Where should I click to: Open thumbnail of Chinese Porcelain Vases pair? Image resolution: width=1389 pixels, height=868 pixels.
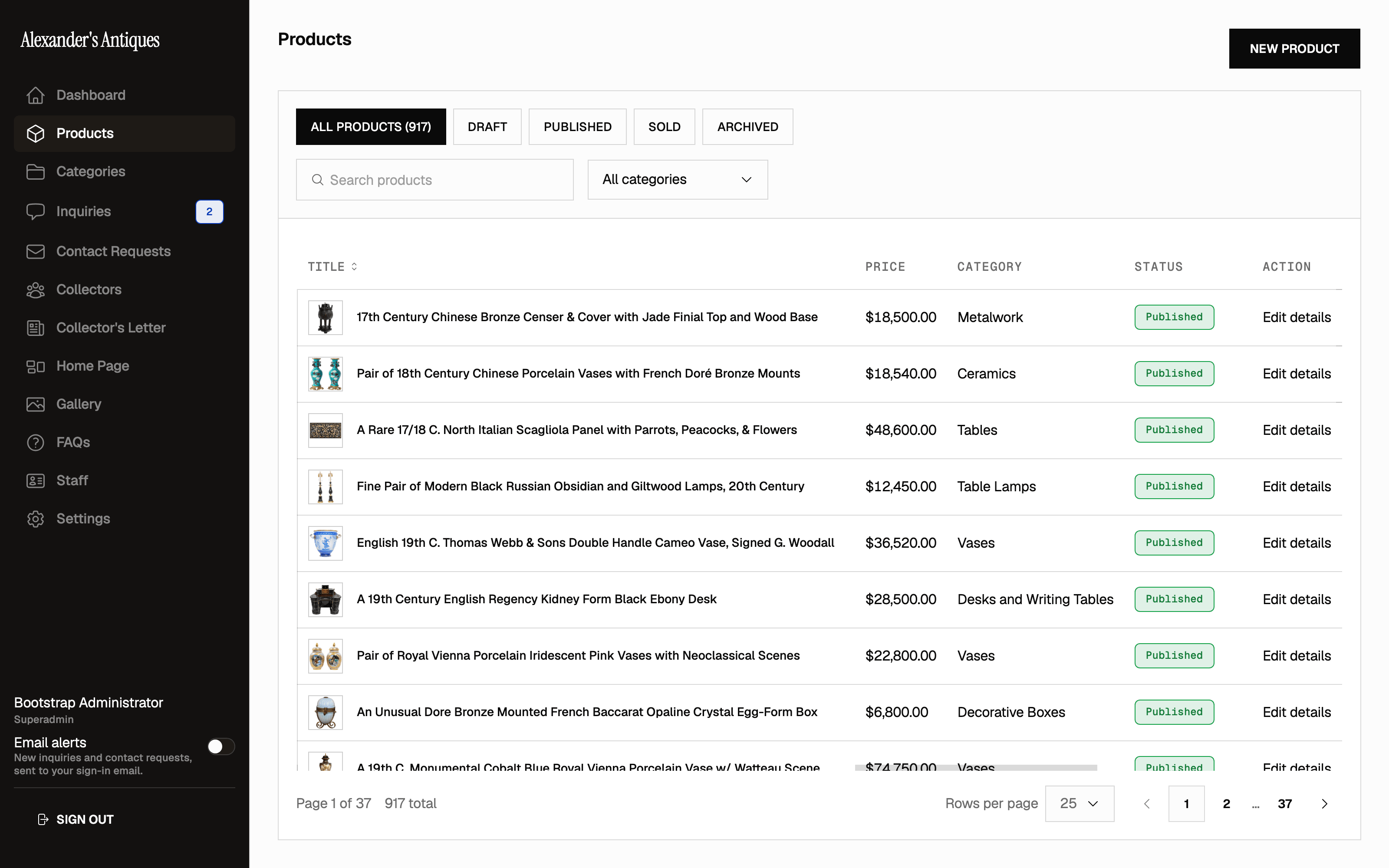[326, 374]
